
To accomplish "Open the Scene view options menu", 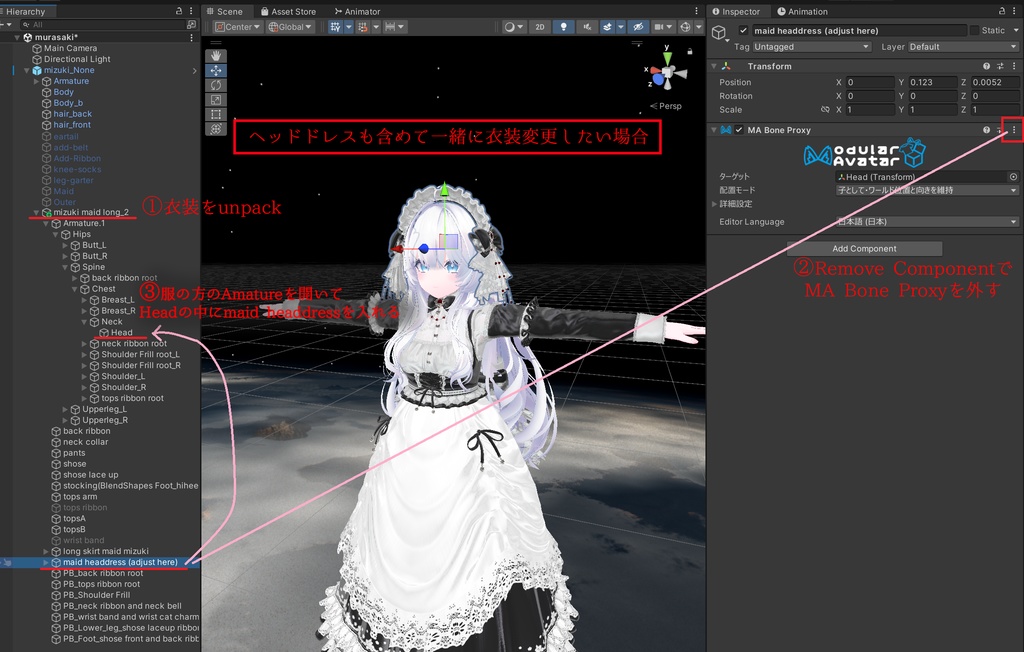I will (697, 11).
